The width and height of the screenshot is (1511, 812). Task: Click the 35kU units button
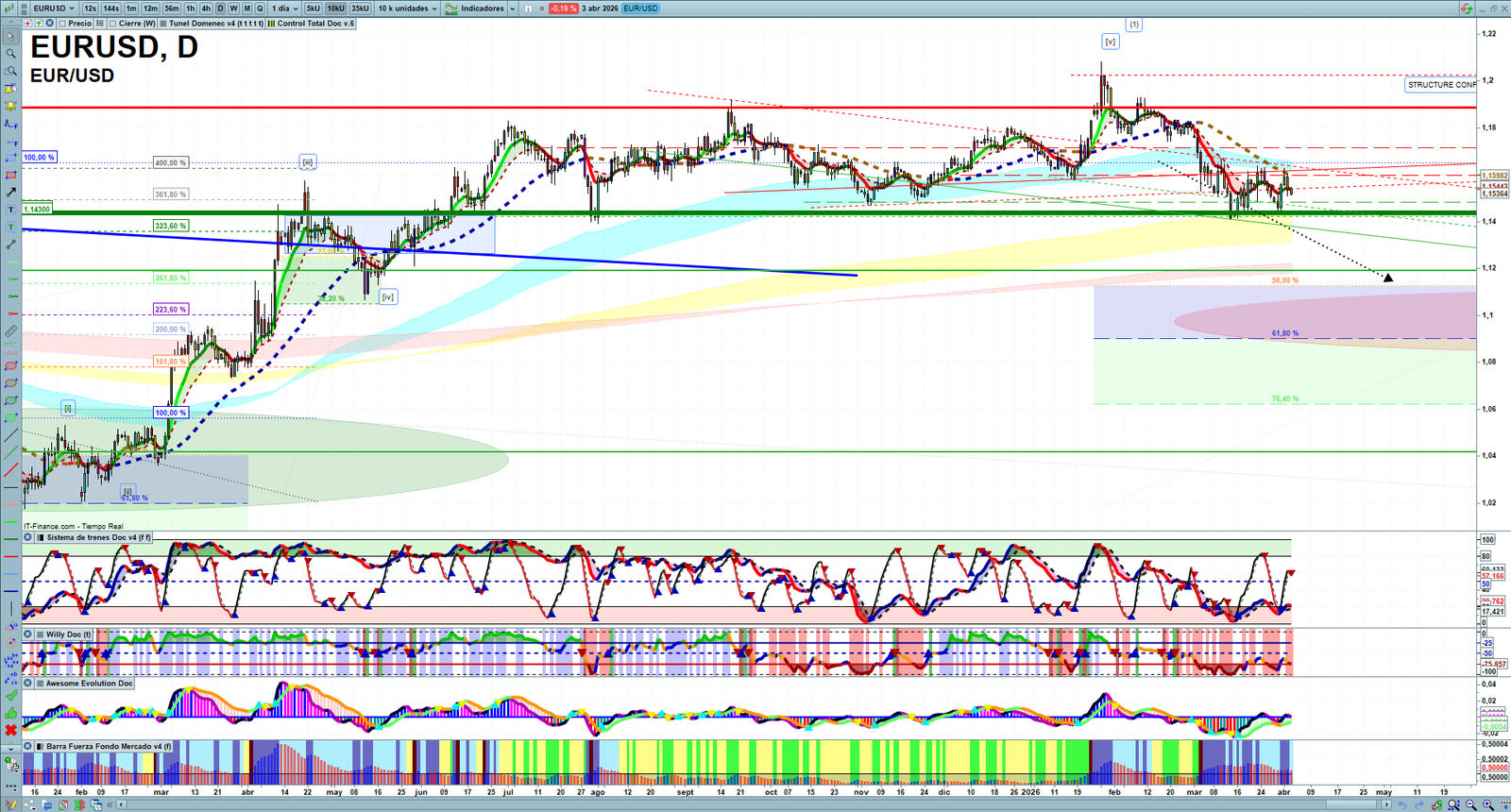click(x=360, y=8)
